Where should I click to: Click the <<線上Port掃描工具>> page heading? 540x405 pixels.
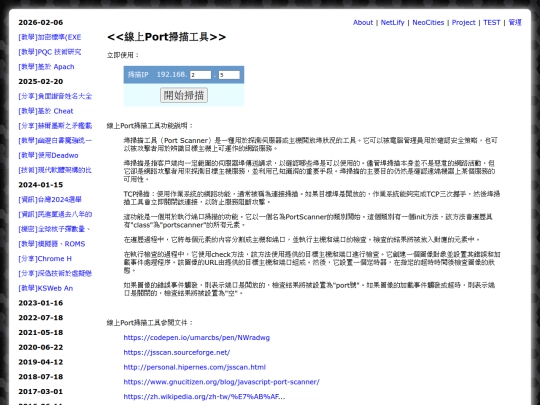(167, 37)
